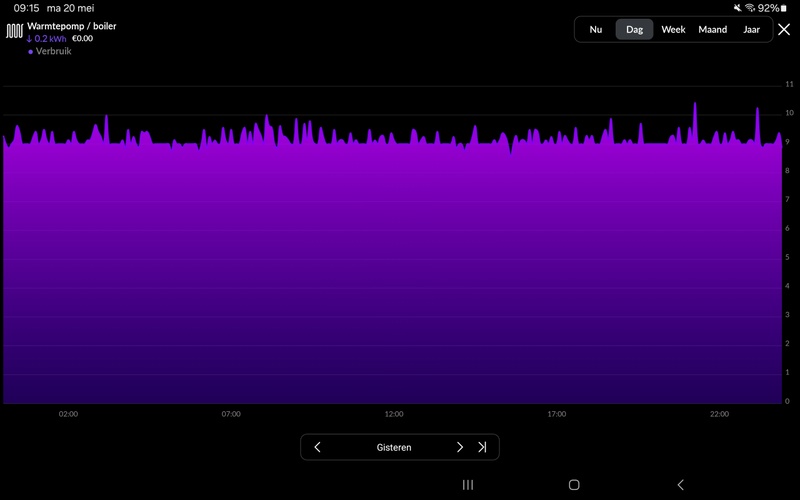Image resolution: width=800 pixels, height=500 pixels.
Task: Open Android recent apps button
Action: (468, 485)
